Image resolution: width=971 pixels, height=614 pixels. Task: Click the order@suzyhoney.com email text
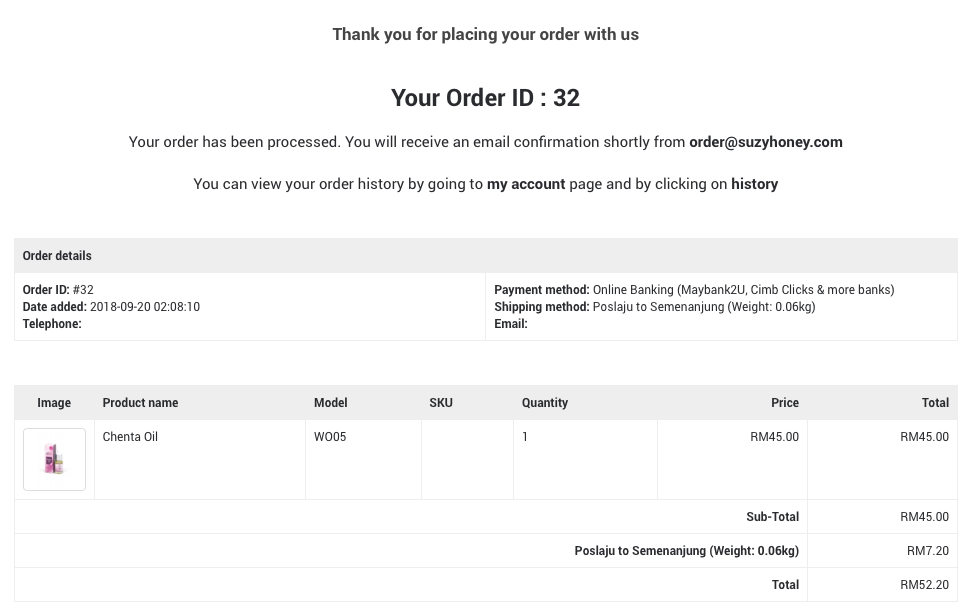pos(765,142)
